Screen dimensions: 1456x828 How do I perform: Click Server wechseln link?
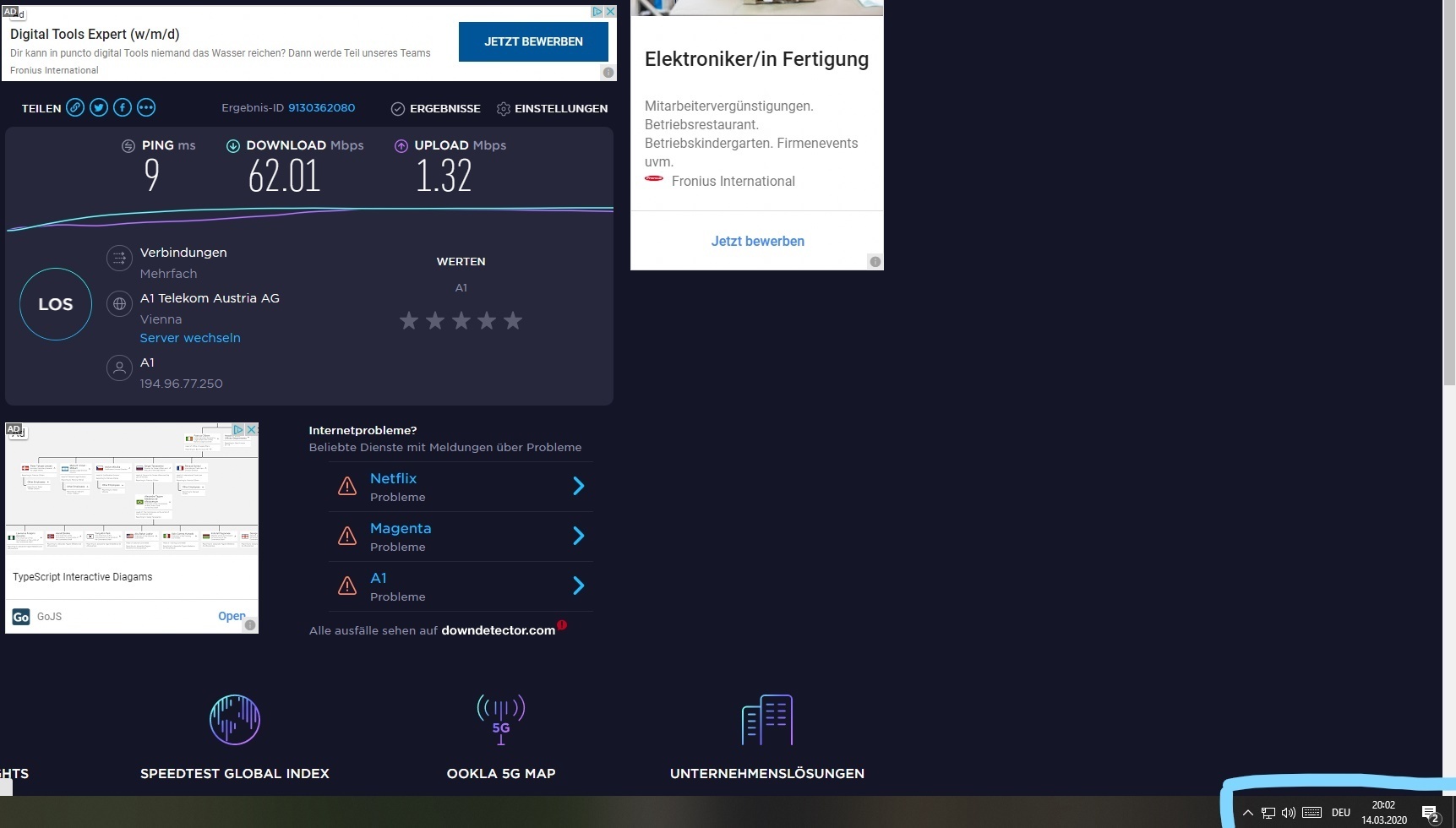coord(190,338)
